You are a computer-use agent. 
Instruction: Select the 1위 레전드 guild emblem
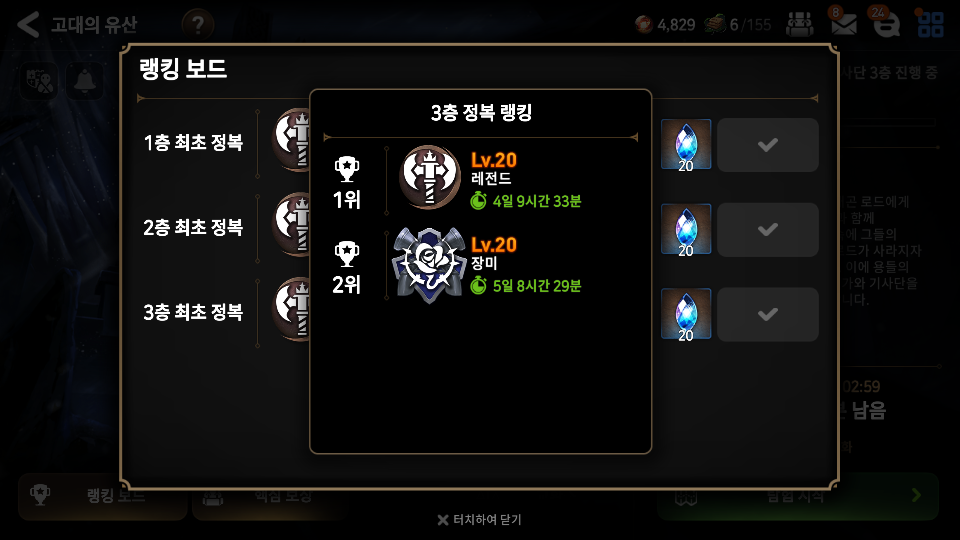point(429,177)
